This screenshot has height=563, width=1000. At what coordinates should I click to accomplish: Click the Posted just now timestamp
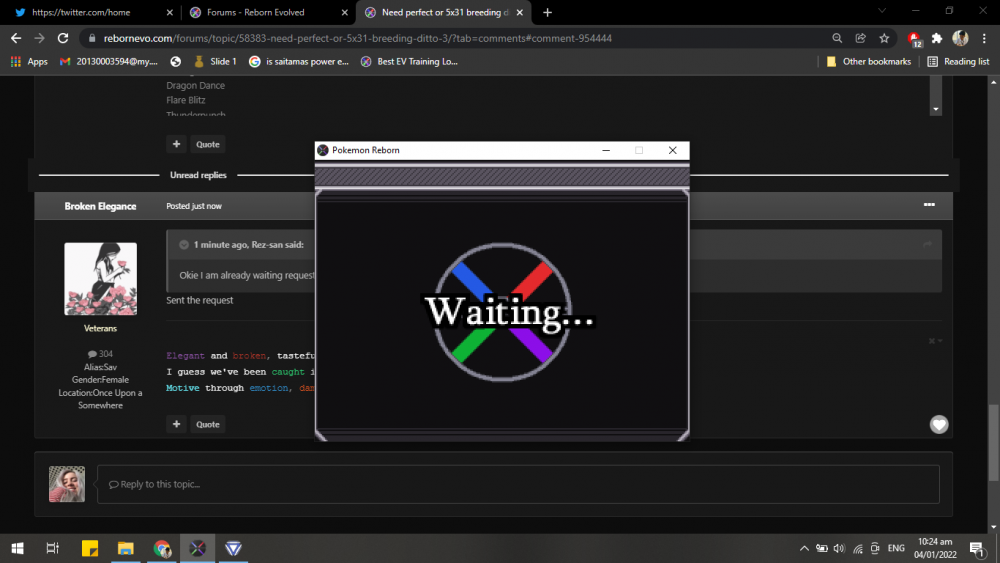(x=194, y=206)
